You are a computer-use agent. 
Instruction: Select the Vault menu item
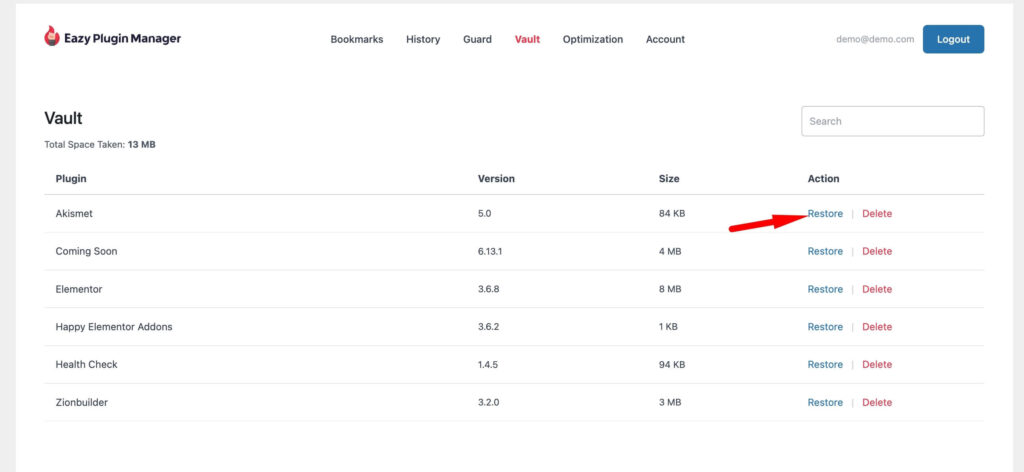click(527, 39)
